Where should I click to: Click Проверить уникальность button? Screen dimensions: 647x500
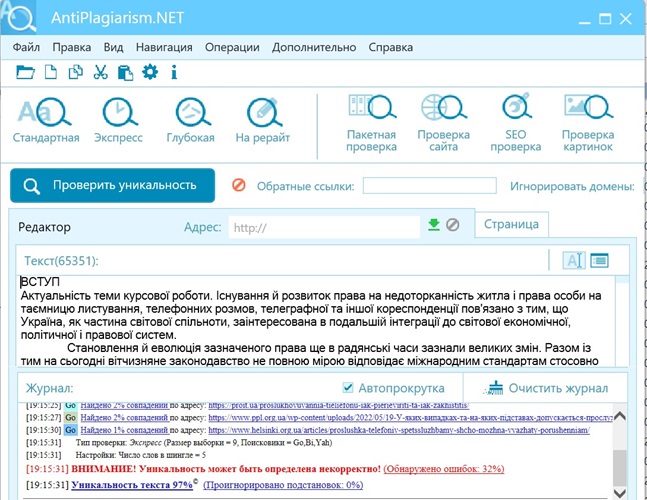click(113, 185)
